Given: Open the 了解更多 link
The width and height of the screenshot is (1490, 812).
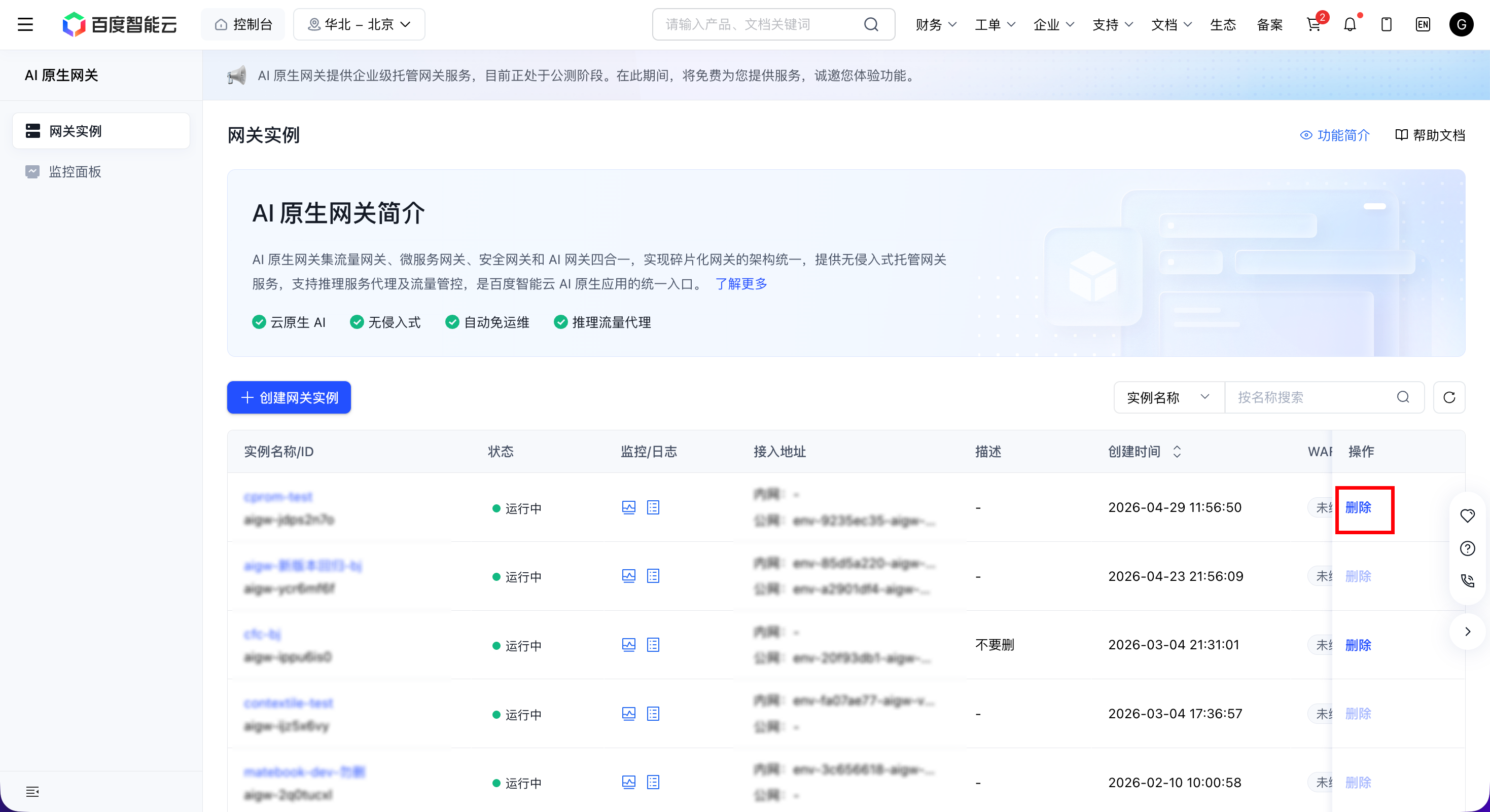Looking at the screenshot, I should pos(741,284).
